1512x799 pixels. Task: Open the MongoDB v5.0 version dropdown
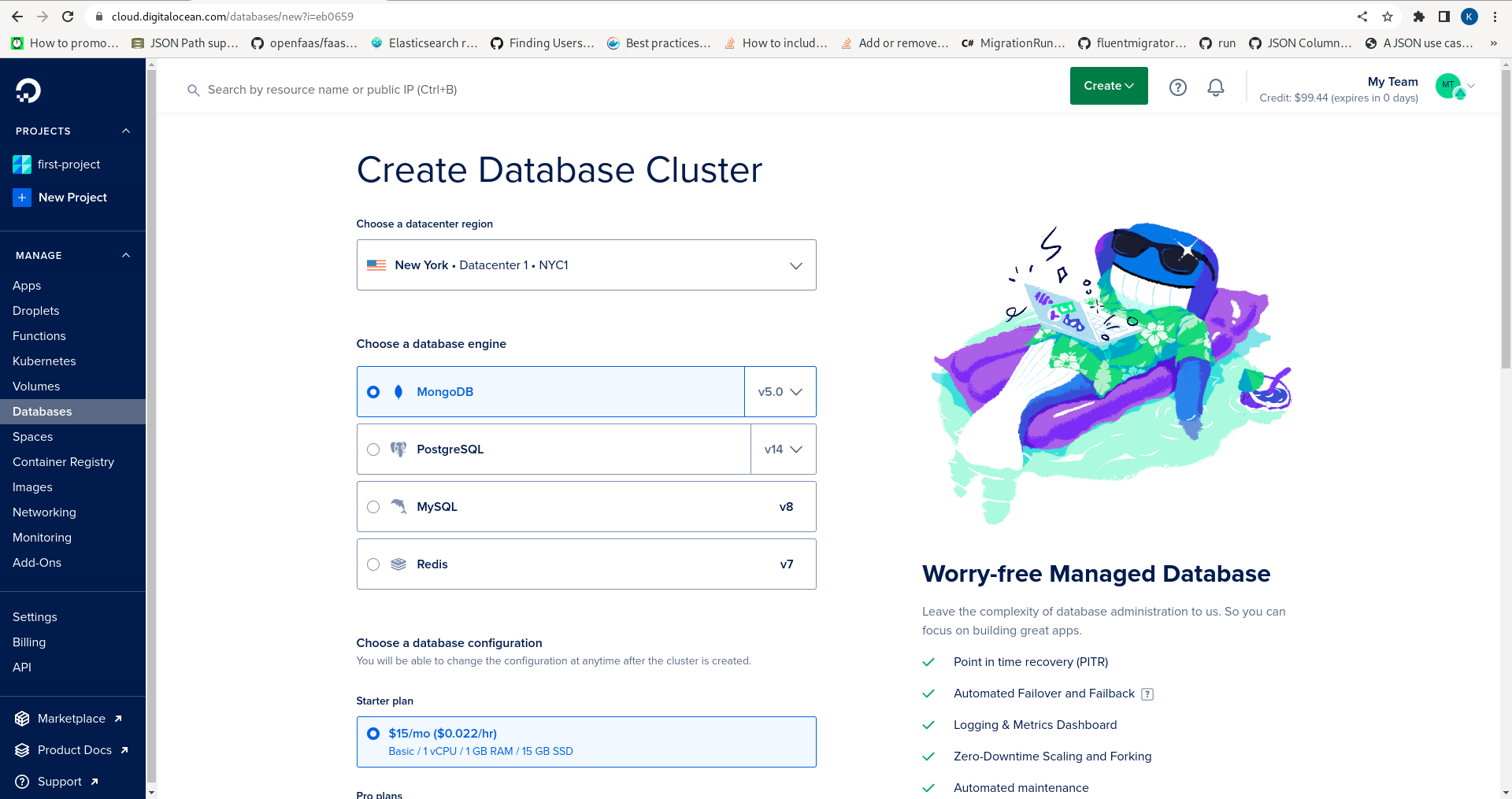click(x=780, y=392)
